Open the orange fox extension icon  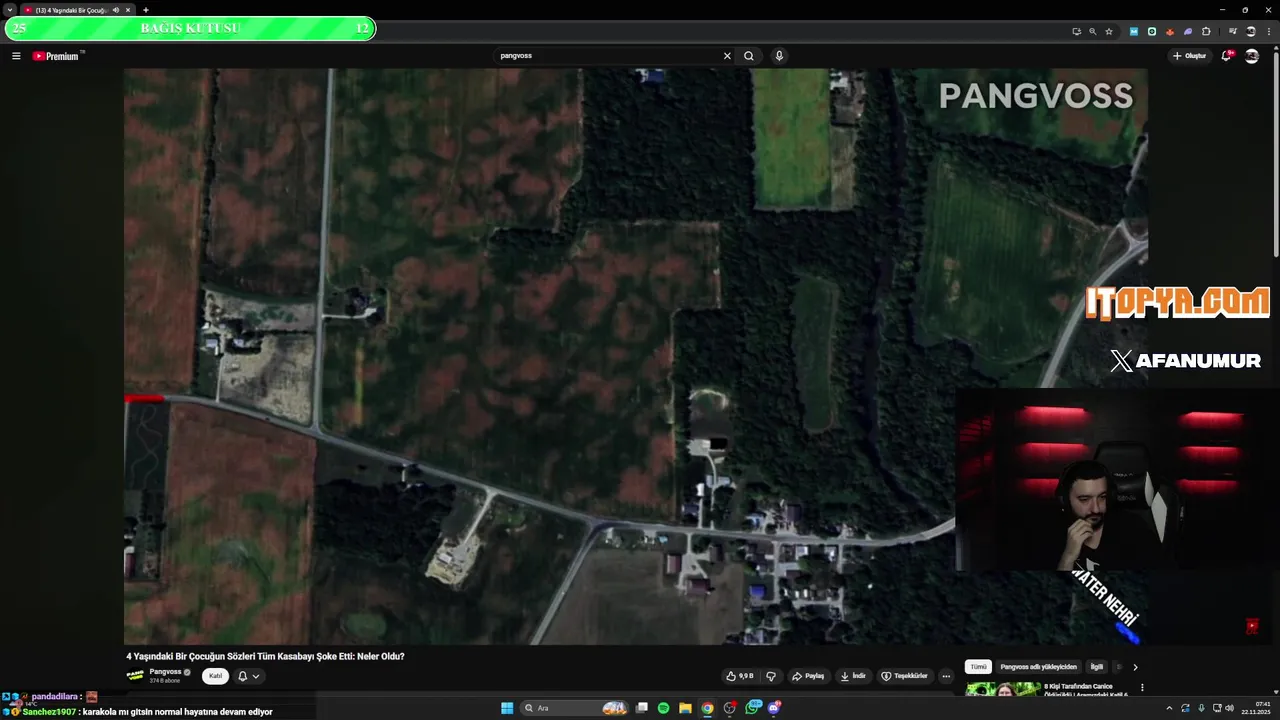1170,31
